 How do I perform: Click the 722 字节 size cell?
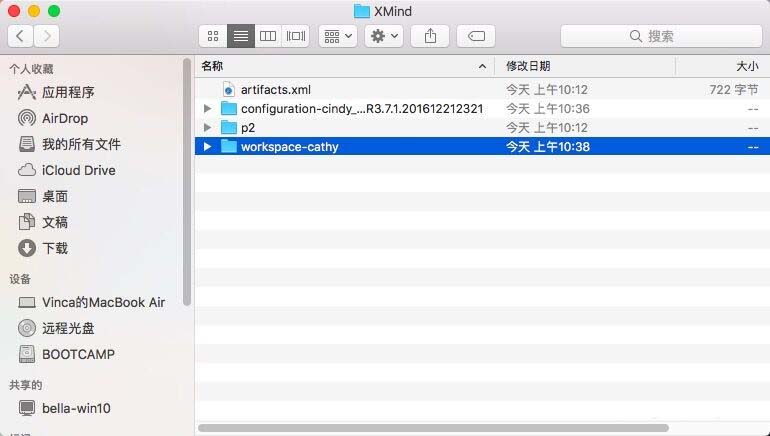(734, 90)
